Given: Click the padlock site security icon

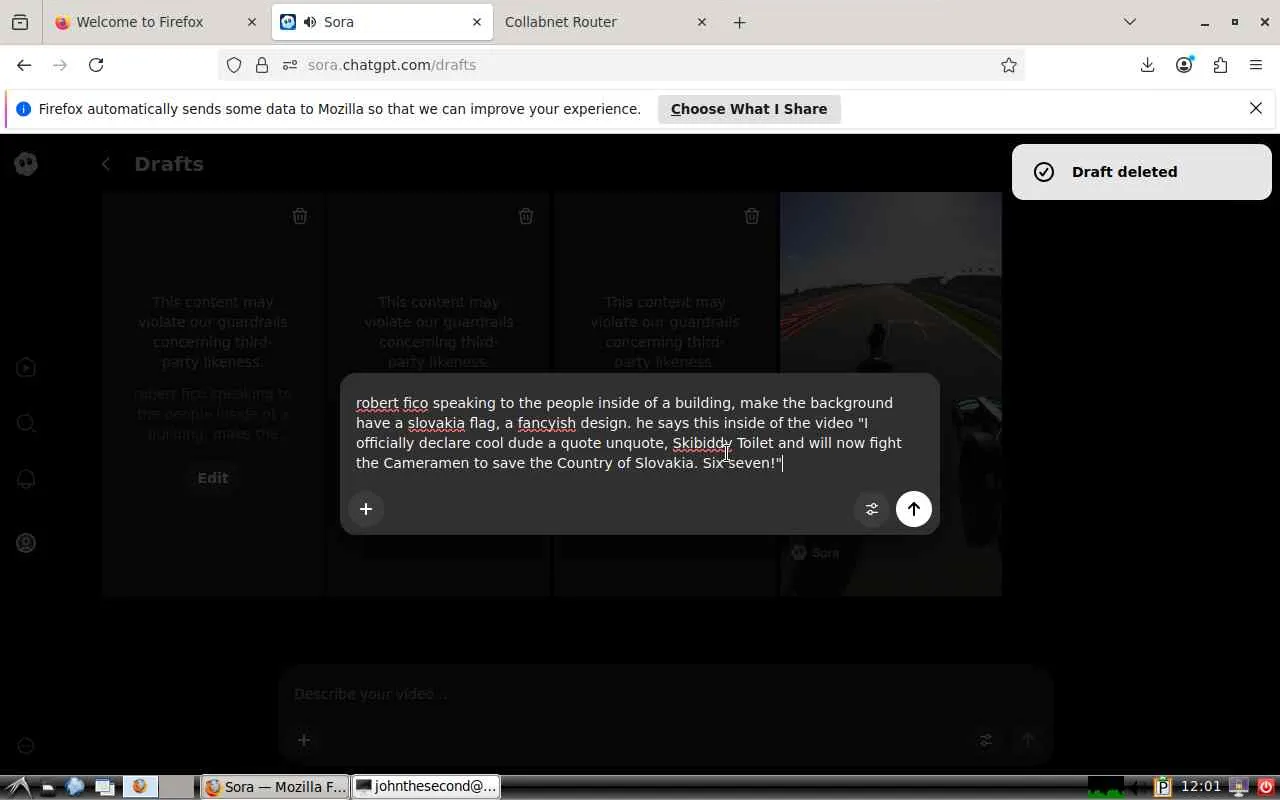Looking at the screenshot, I should click(x=262, y=65).
